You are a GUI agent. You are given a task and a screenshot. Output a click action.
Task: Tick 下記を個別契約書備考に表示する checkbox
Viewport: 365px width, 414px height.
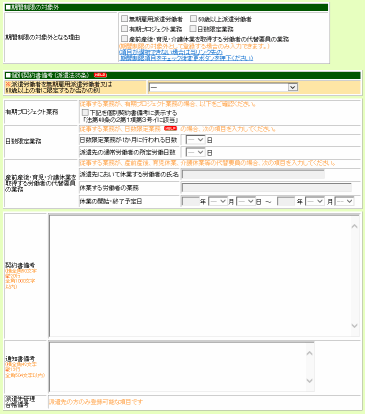85,113
